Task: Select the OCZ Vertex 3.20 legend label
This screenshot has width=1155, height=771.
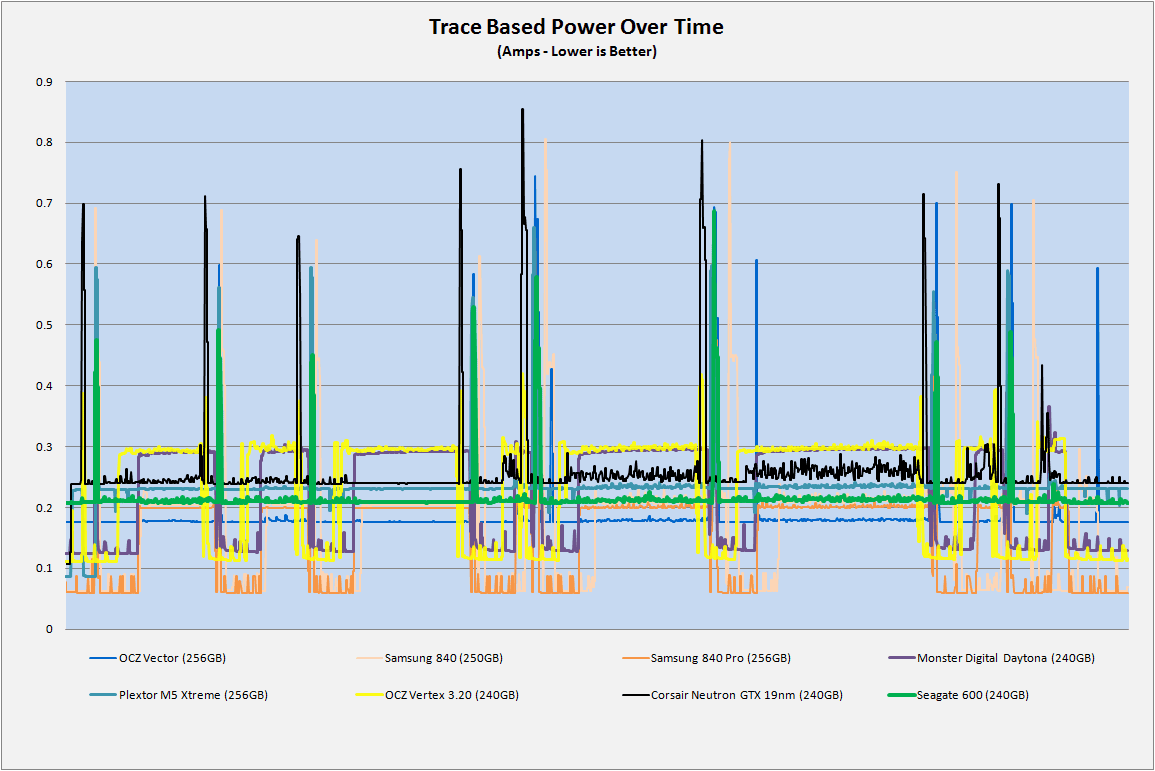Action: (x=449, y=695)
